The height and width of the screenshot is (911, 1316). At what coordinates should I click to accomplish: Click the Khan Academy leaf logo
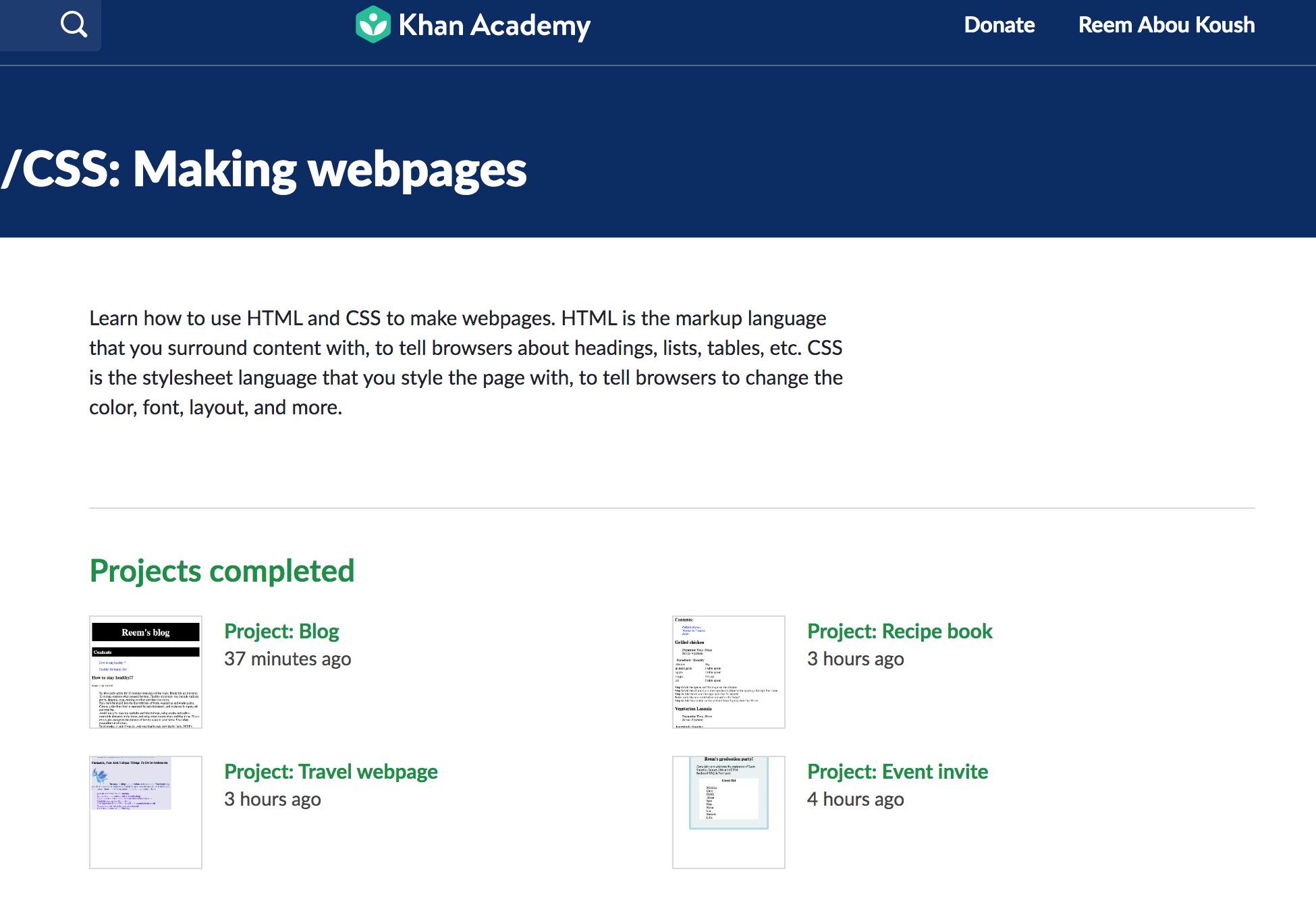pos(373,24)
